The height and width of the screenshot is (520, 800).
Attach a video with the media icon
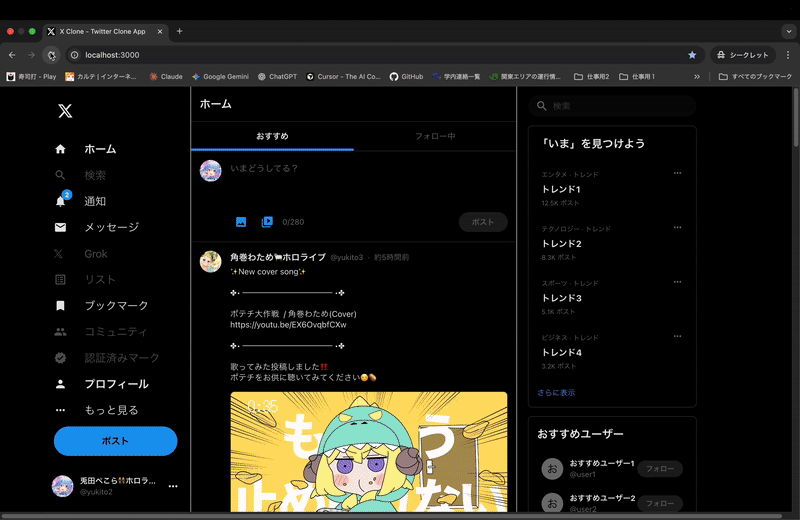[267, 222]
